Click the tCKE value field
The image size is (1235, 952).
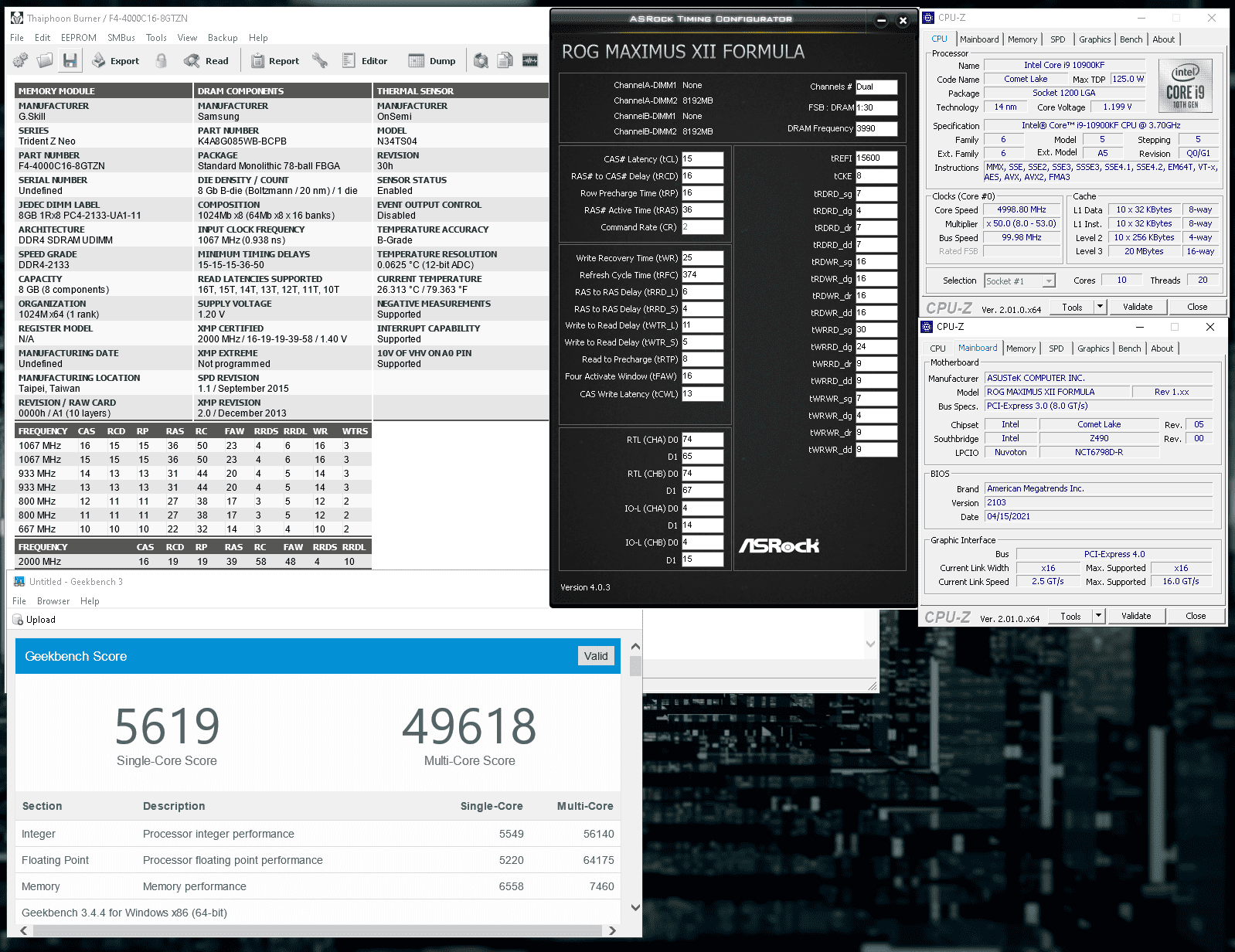[x=876, y=176]
